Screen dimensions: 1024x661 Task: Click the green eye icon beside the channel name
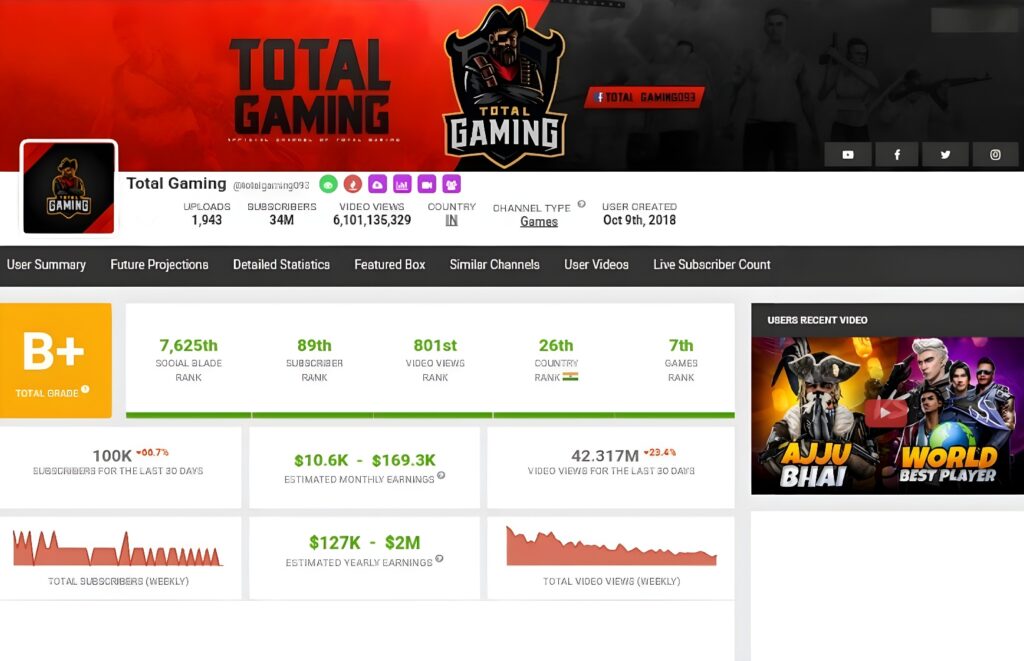(x=328, y=185)
